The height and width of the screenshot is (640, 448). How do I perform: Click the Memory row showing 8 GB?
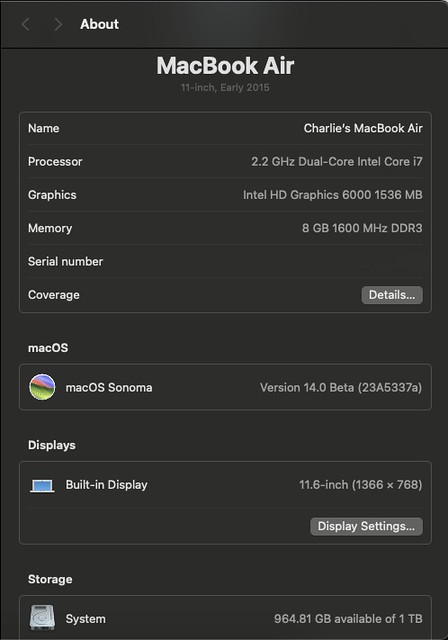click(225, 228)
